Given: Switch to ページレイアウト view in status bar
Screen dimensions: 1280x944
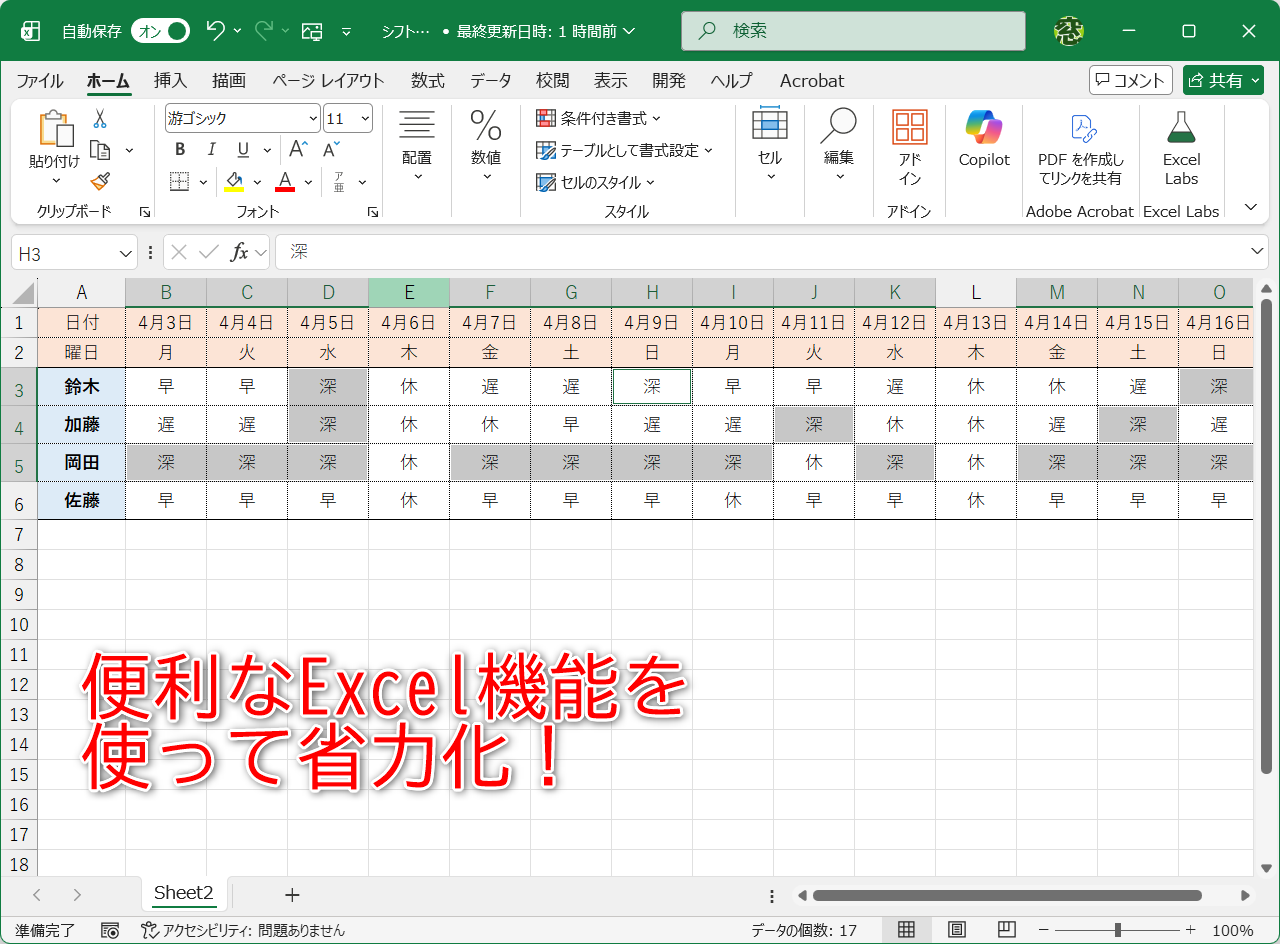Looking at the screenshot, I should pos(956,930).
